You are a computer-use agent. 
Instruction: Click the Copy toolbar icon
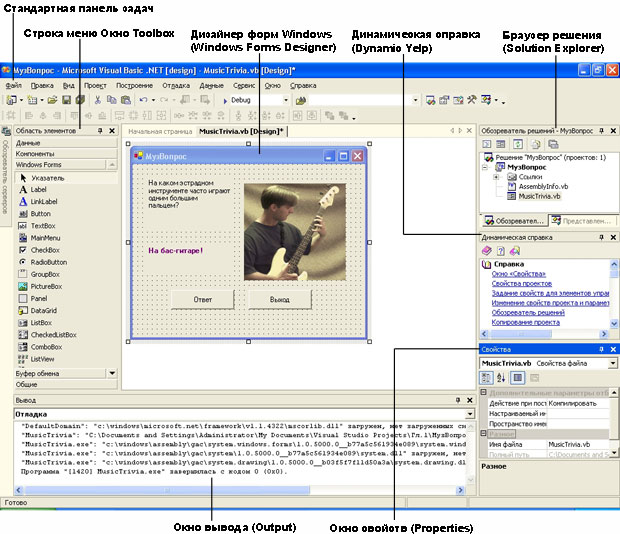click(x=112, y=100)
